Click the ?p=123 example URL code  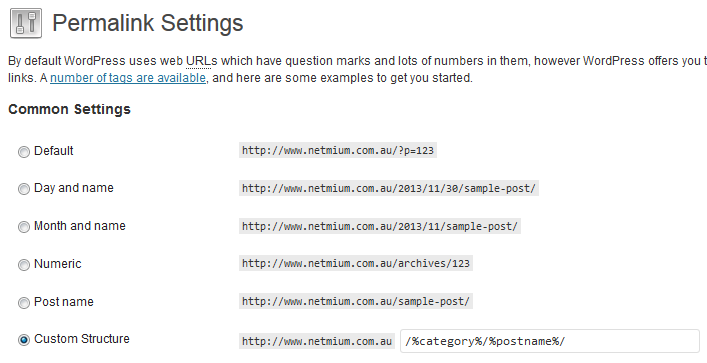point(338,151)
